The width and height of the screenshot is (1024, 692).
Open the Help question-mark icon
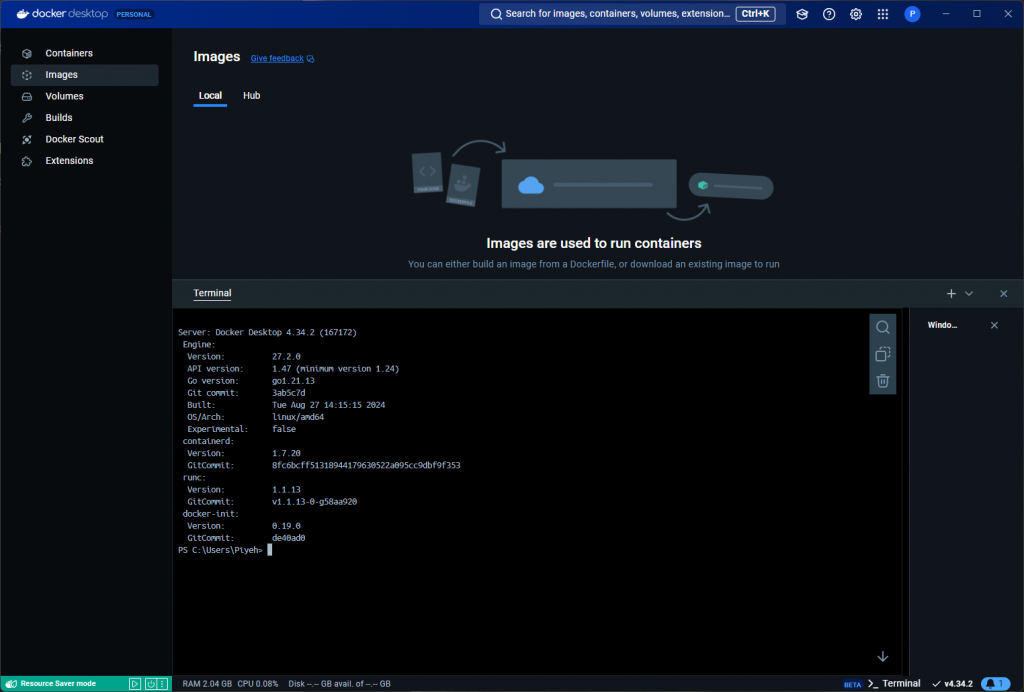pyautogui.click(x=829, y=14)
